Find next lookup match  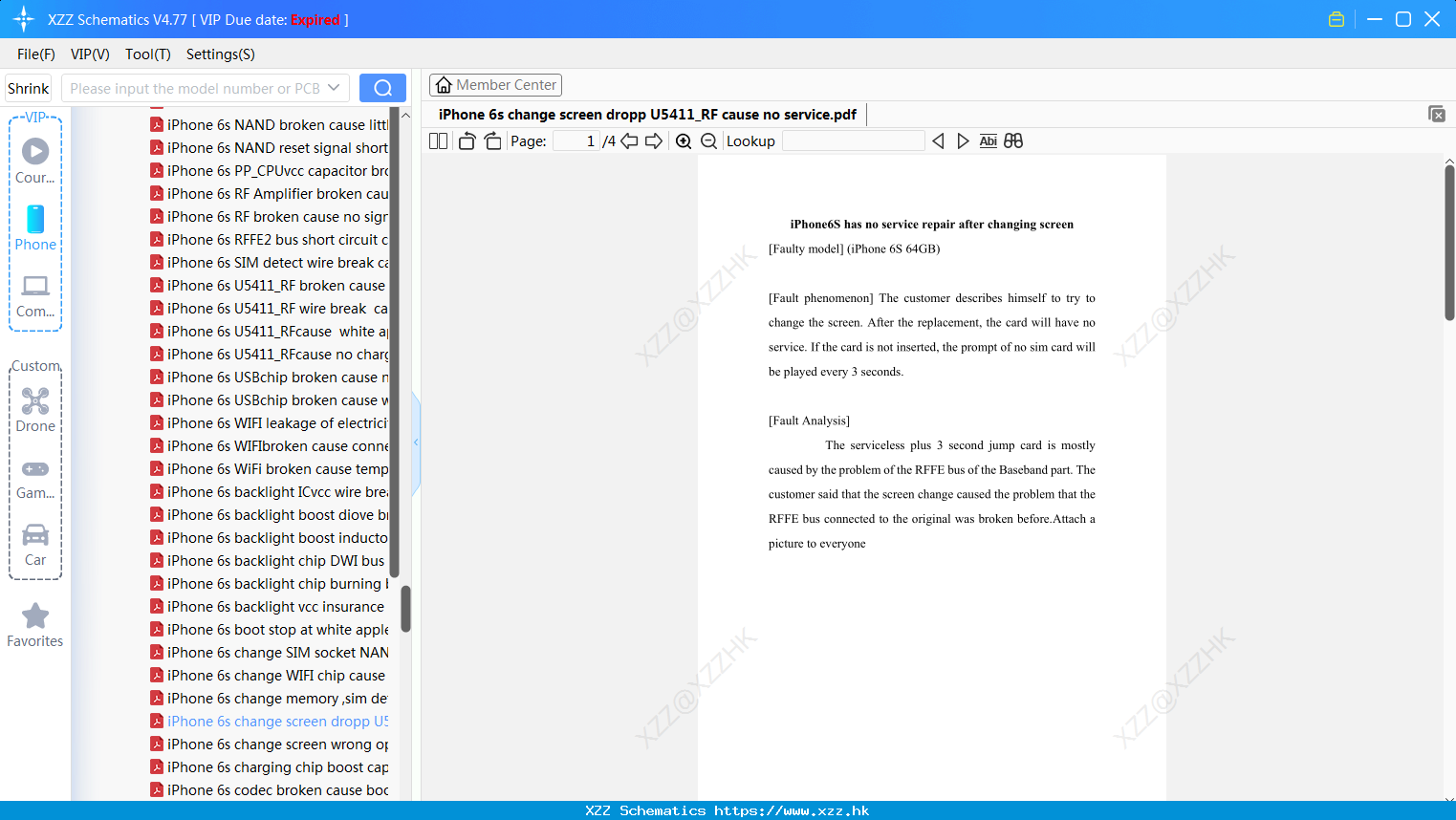click(x=963, y=141)
